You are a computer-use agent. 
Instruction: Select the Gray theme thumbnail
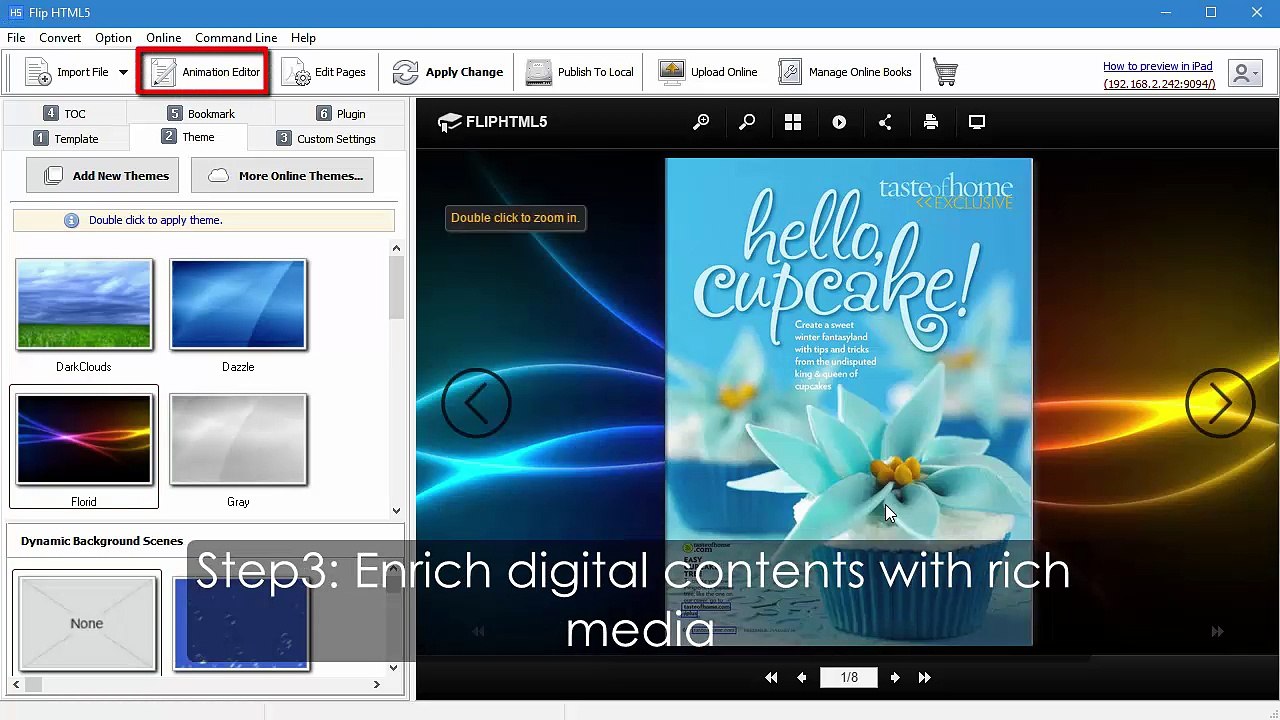point(238,440)
